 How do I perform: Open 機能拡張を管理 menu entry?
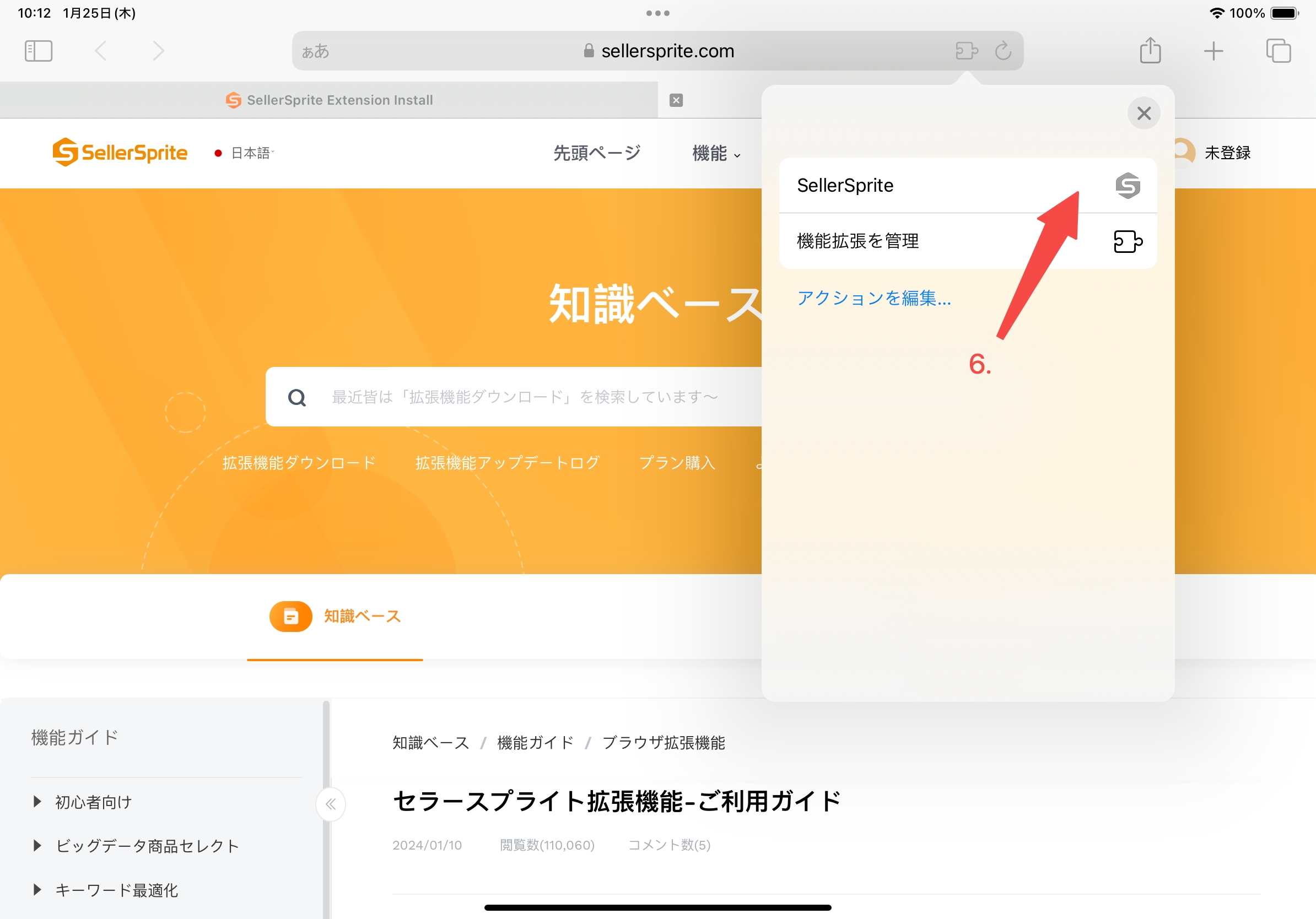click(x=968, y=241)
